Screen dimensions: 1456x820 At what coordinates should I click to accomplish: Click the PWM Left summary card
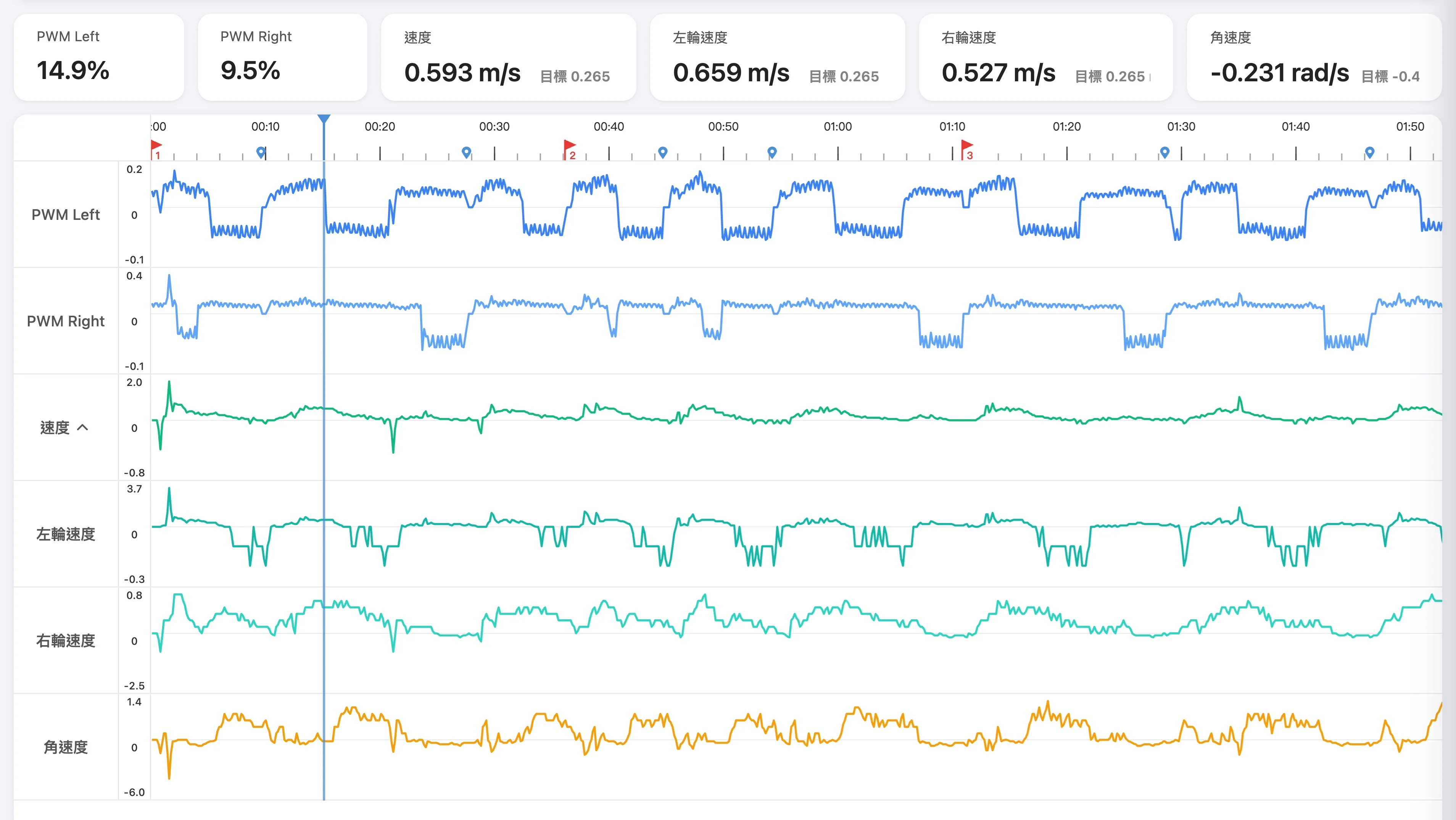pyautogui.click(x=99, y=57)
